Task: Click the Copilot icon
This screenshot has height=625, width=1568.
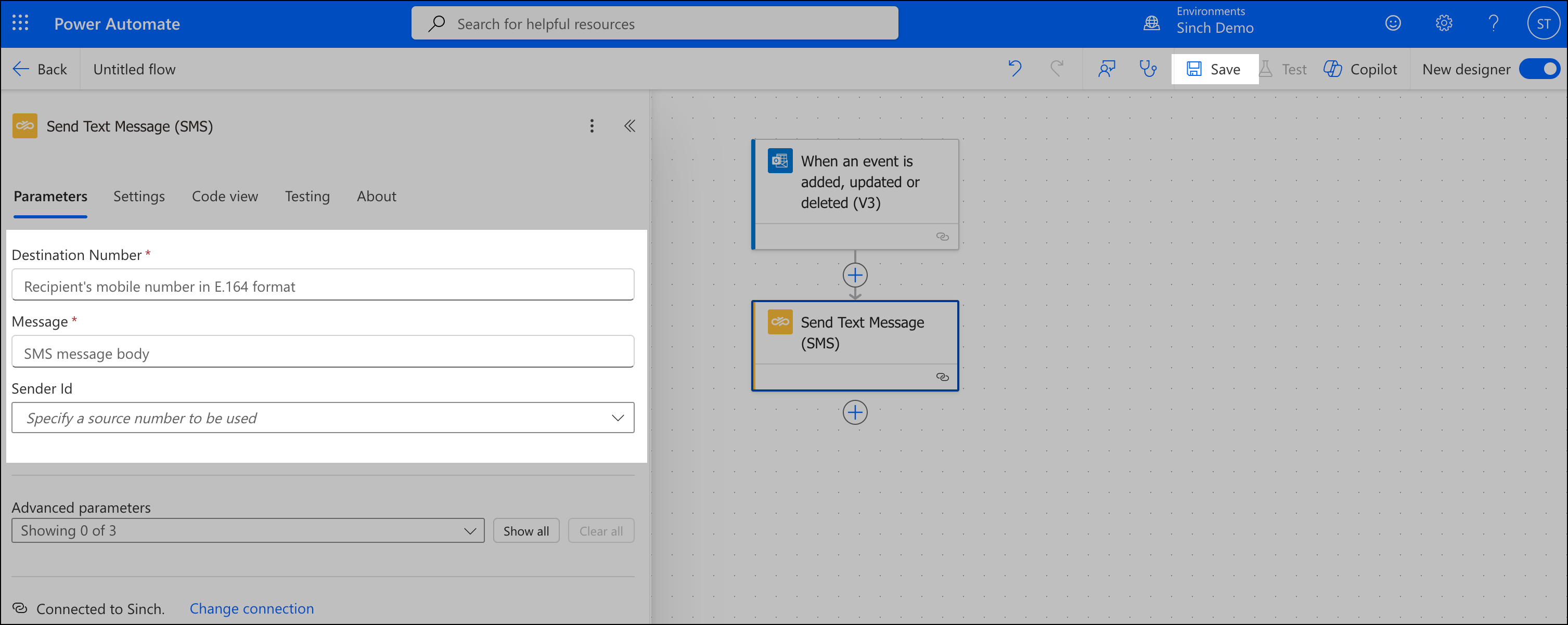Action: point(1332,69)
